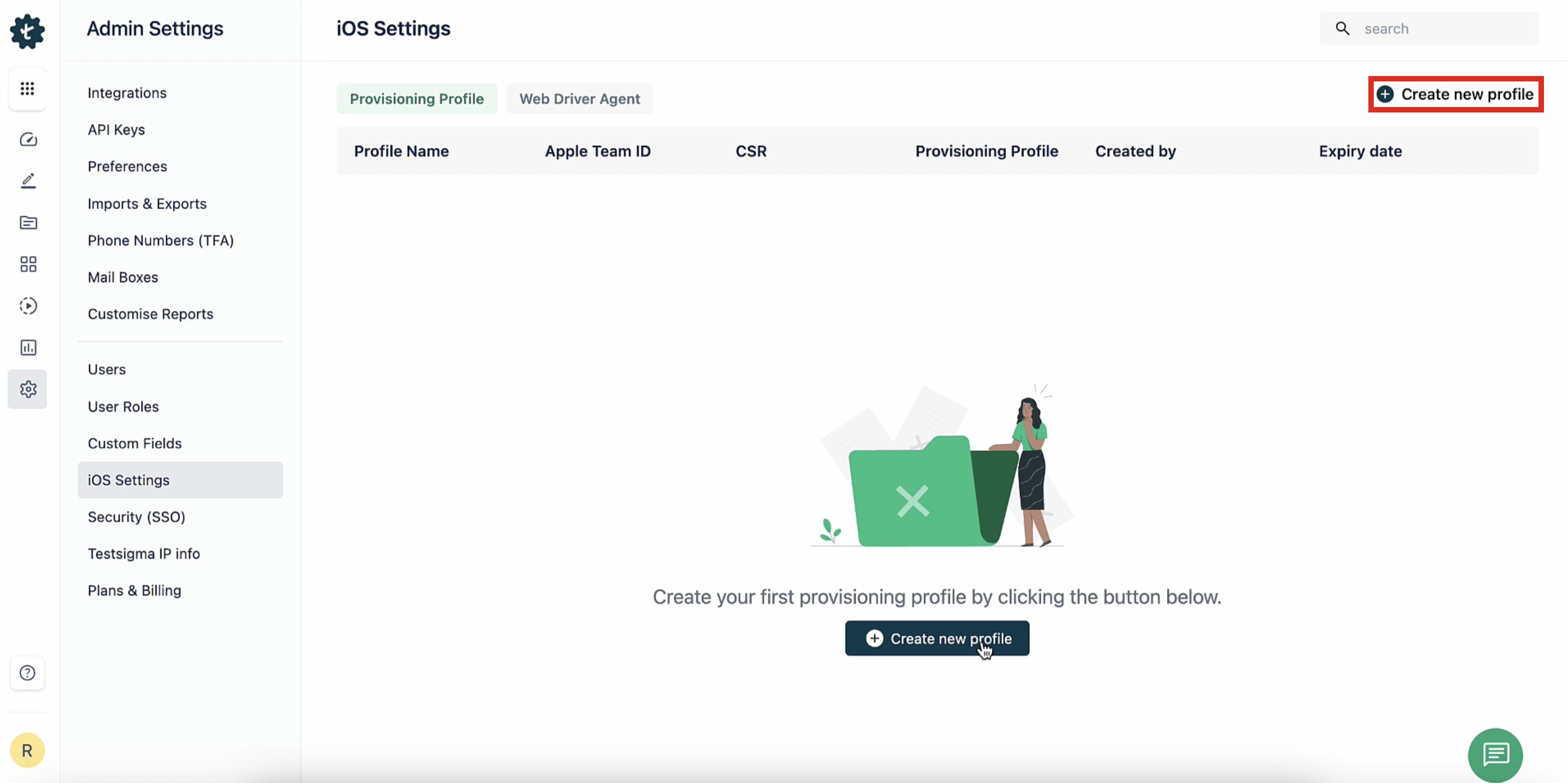Open the run results play icon
Screen dimensions: 1568x783
28,305
